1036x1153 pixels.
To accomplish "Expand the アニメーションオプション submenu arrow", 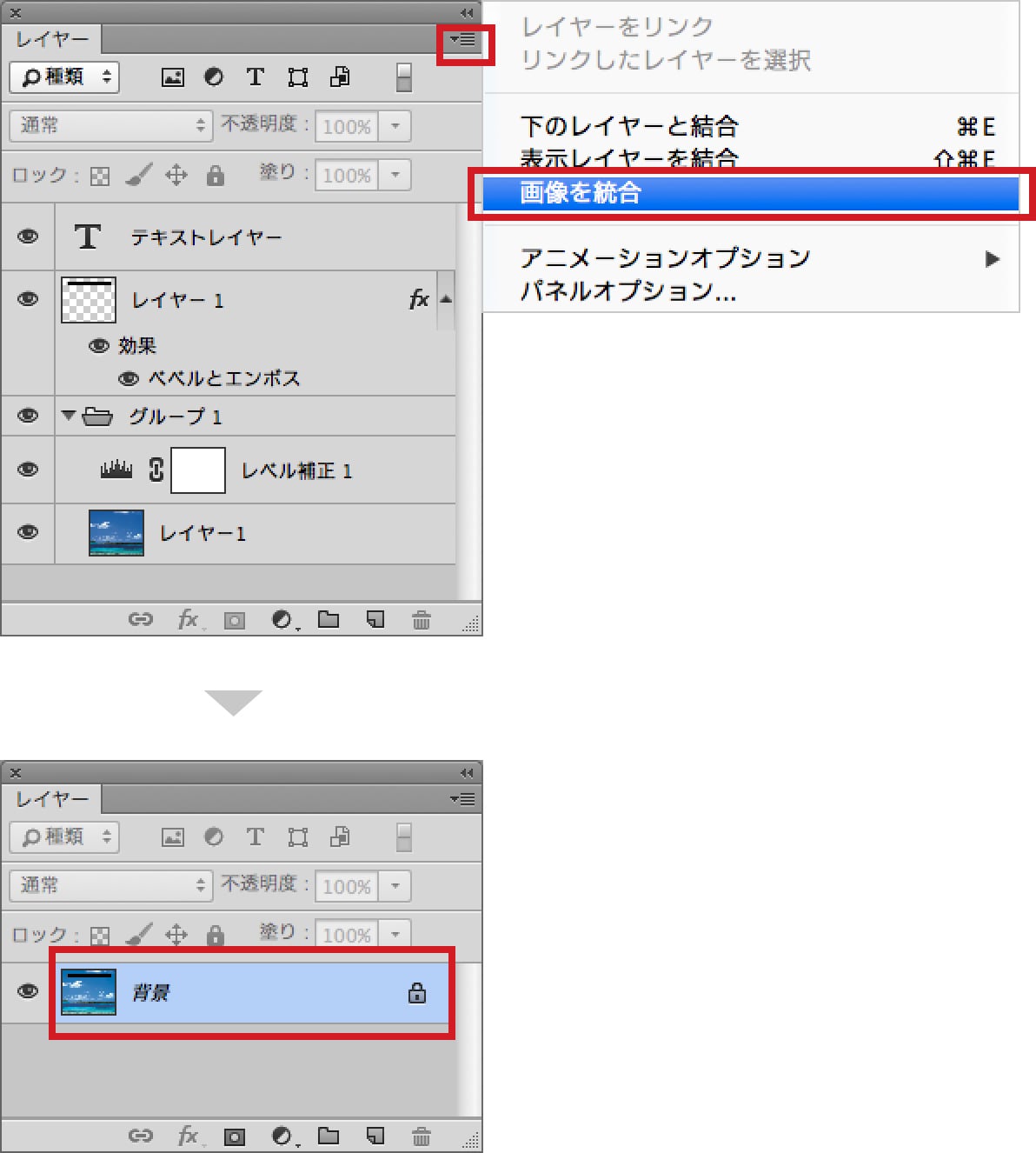I will click(x=992, y=259).
